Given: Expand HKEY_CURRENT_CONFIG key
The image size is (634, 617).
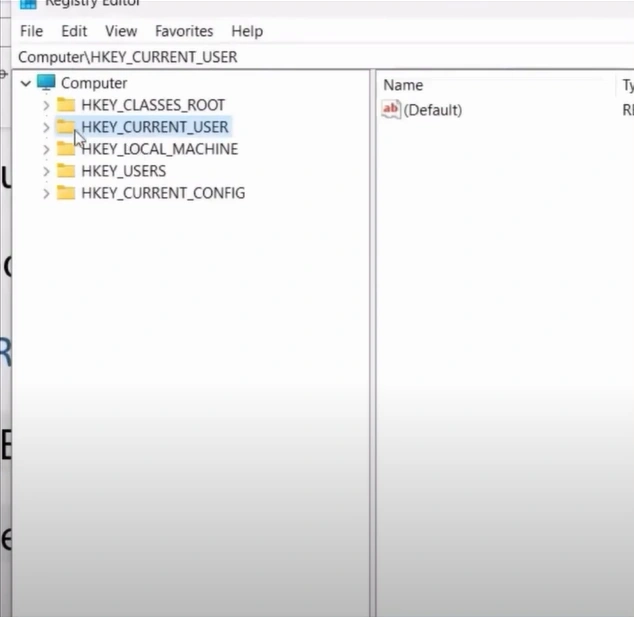Looking at the screenshot, I should coord(46,193).
